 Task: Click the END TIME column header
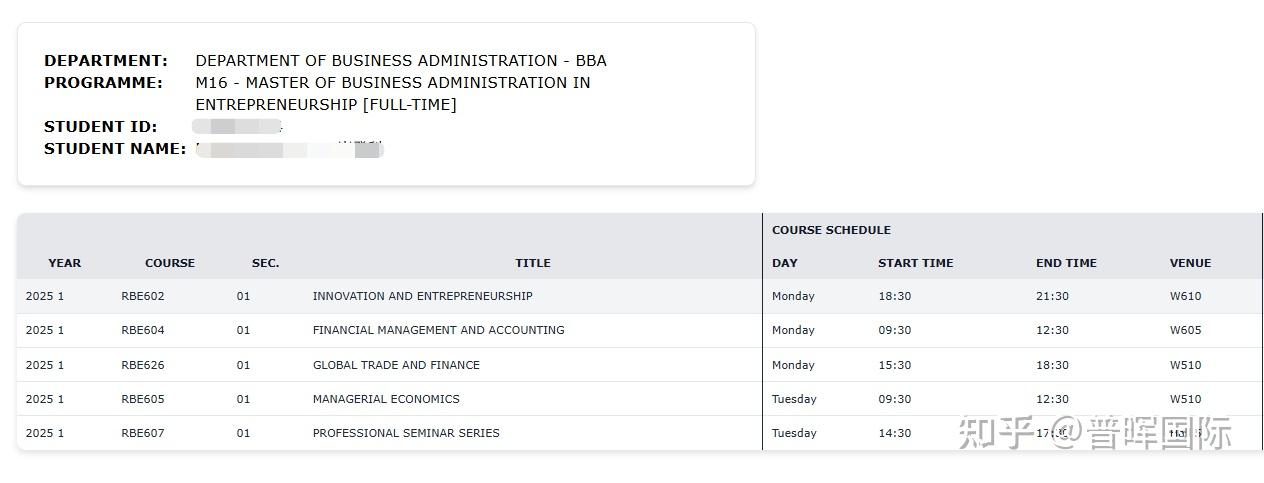pos(1066,263)
